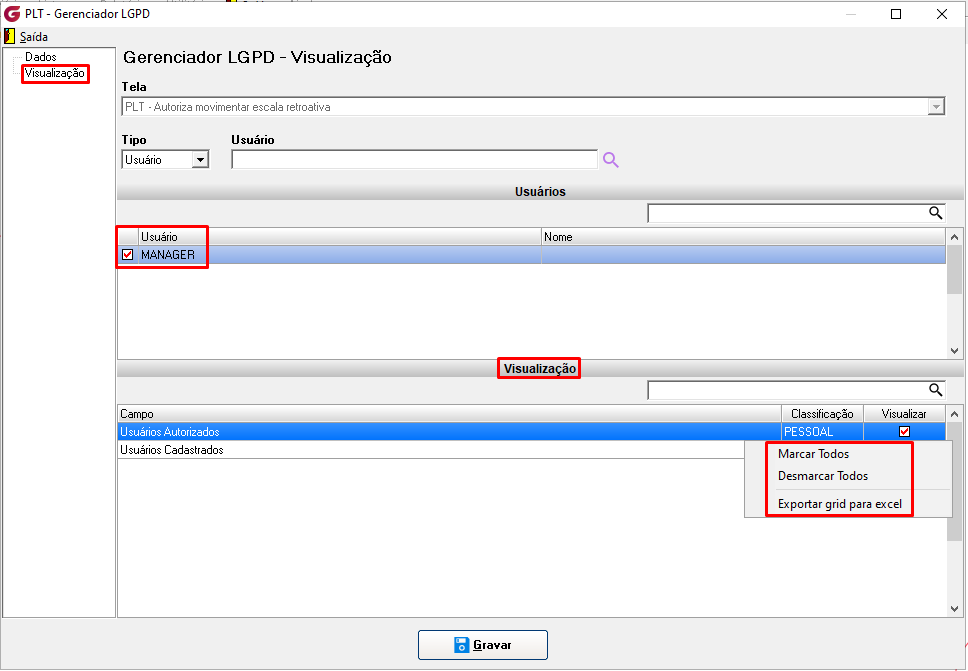
Task: Select Exportar grid para excel
Action: 840,504
